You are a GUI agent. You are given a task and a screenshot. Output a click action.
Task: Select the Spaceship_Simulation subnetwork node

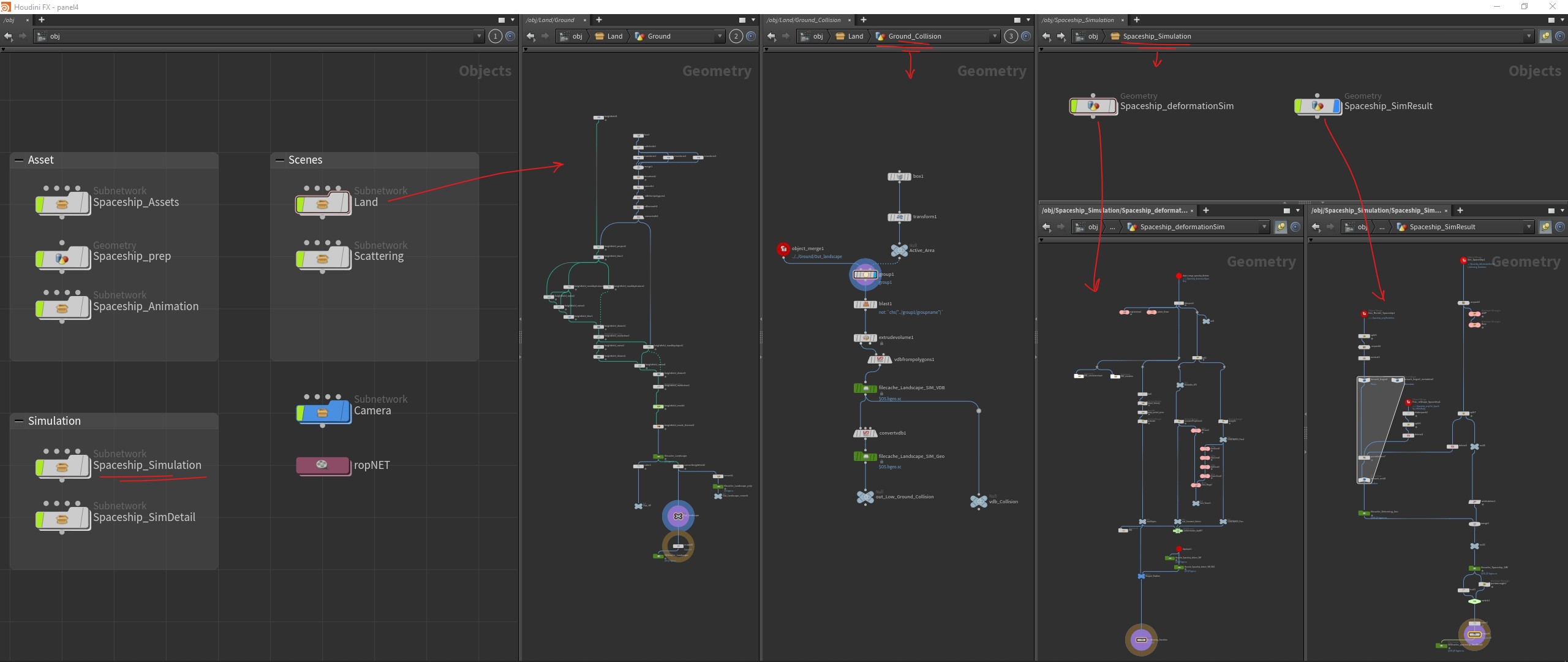tap(62, 466)
